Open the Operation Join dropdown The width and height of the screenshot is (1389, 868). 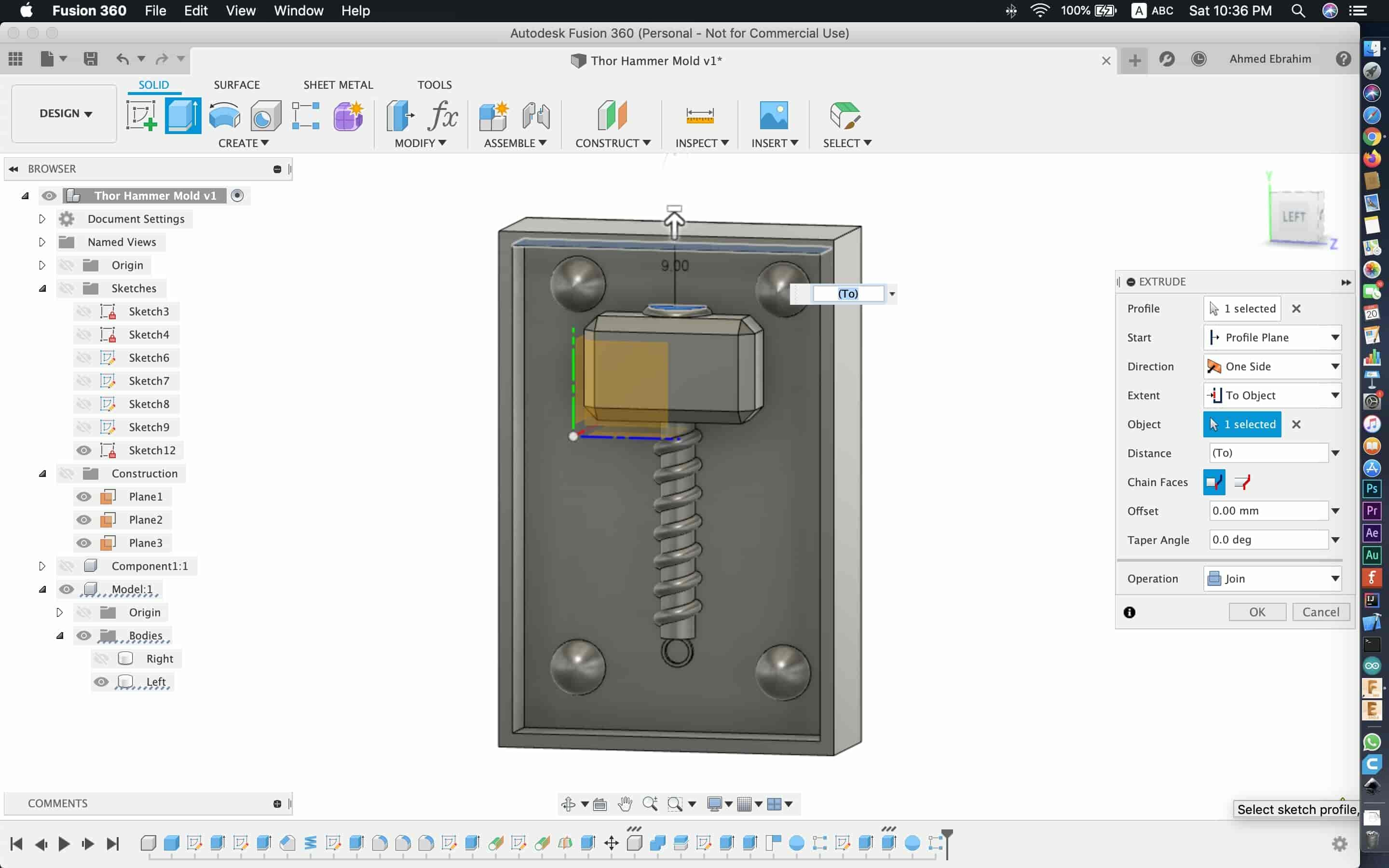click(x=1272, y=579)
